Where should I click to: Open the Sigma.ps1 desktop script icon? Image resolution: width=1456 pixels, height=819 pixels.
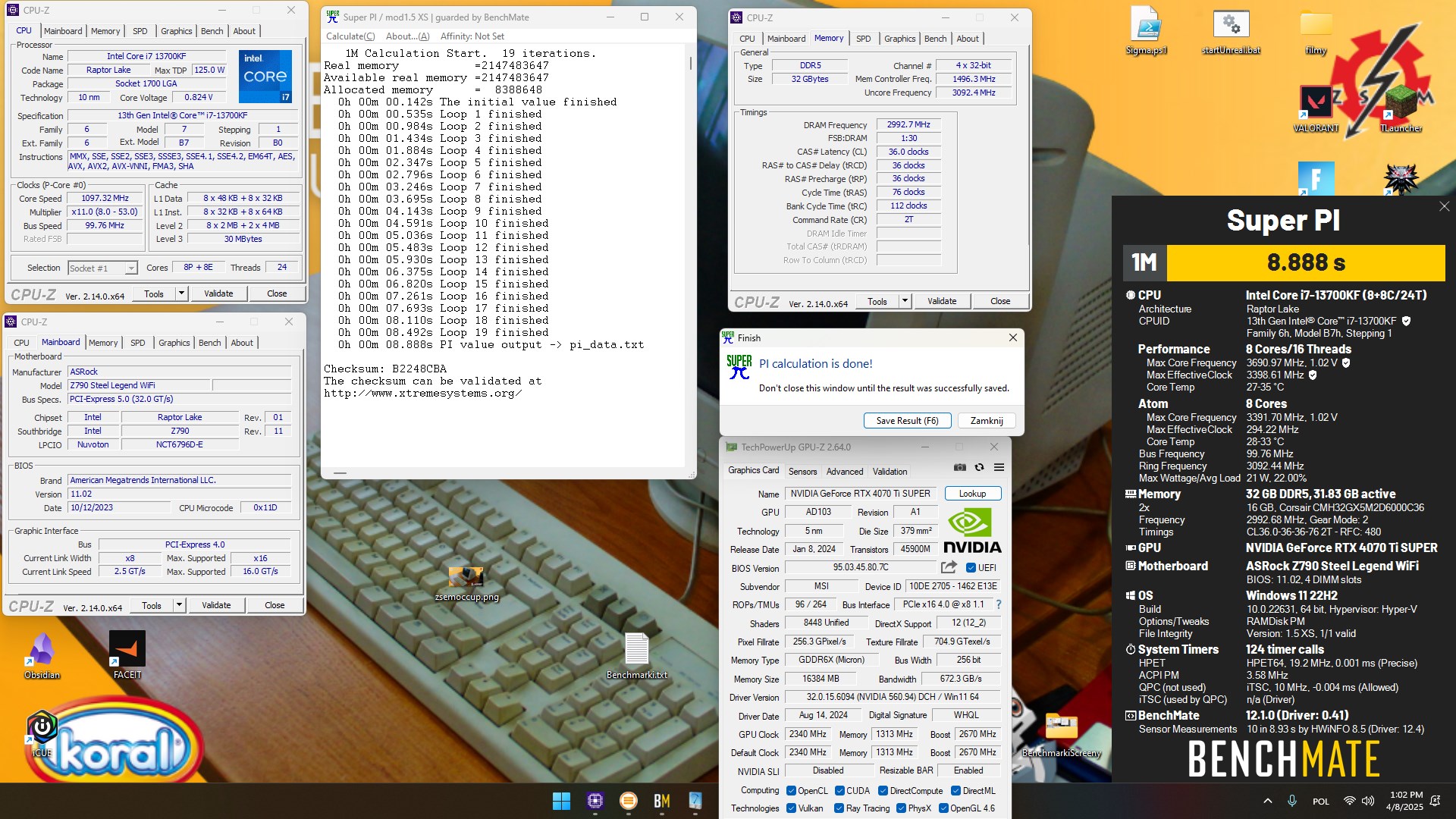(x=1146, y=30)
